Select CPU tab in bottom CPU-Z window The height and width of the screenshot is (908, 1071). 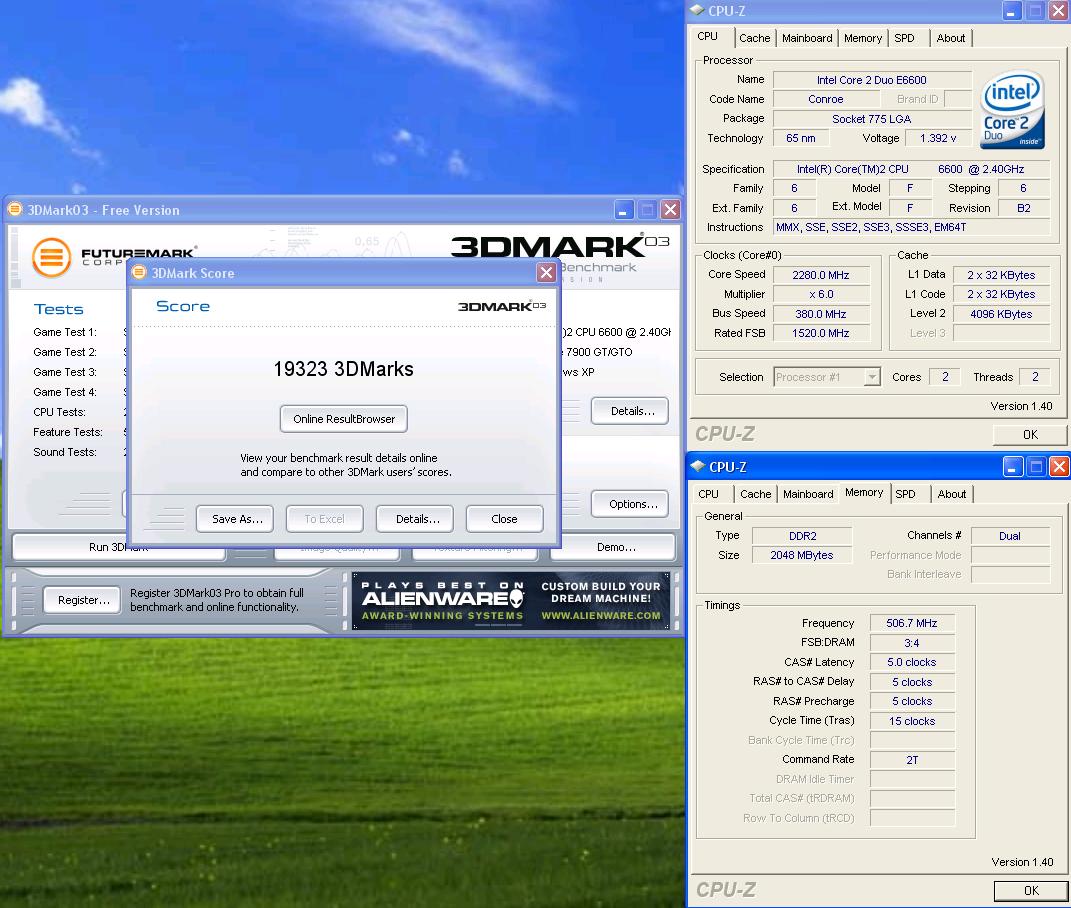point(708,494)
